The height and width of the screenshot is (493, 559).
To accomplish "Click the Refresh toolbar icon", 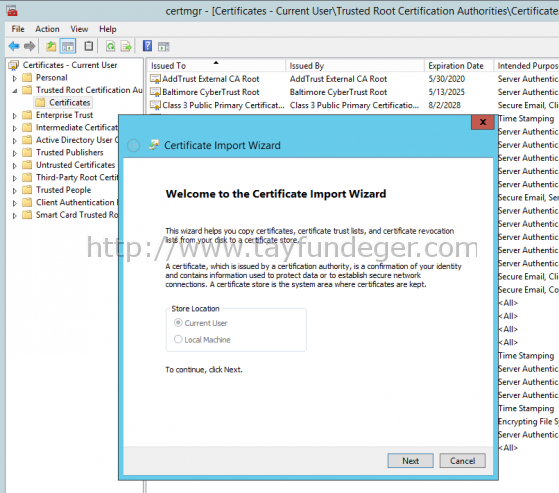I will (x=111, y=46).
